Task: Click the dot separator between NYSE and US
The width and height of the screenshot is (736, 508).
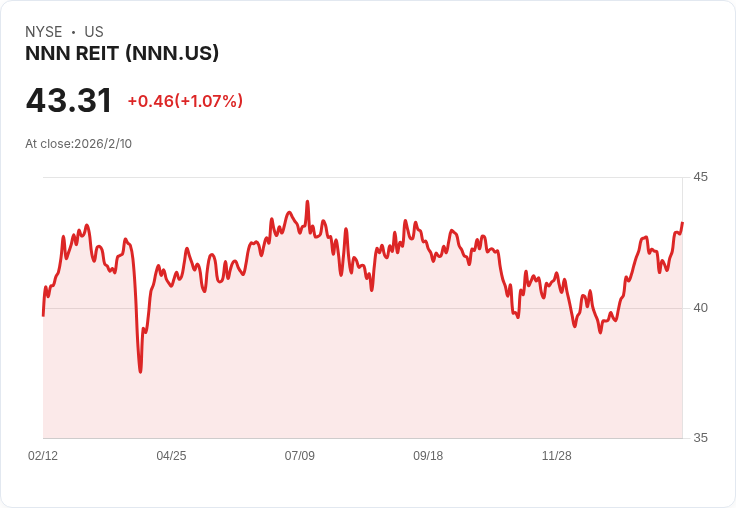Action: click(x=73, y=32)
